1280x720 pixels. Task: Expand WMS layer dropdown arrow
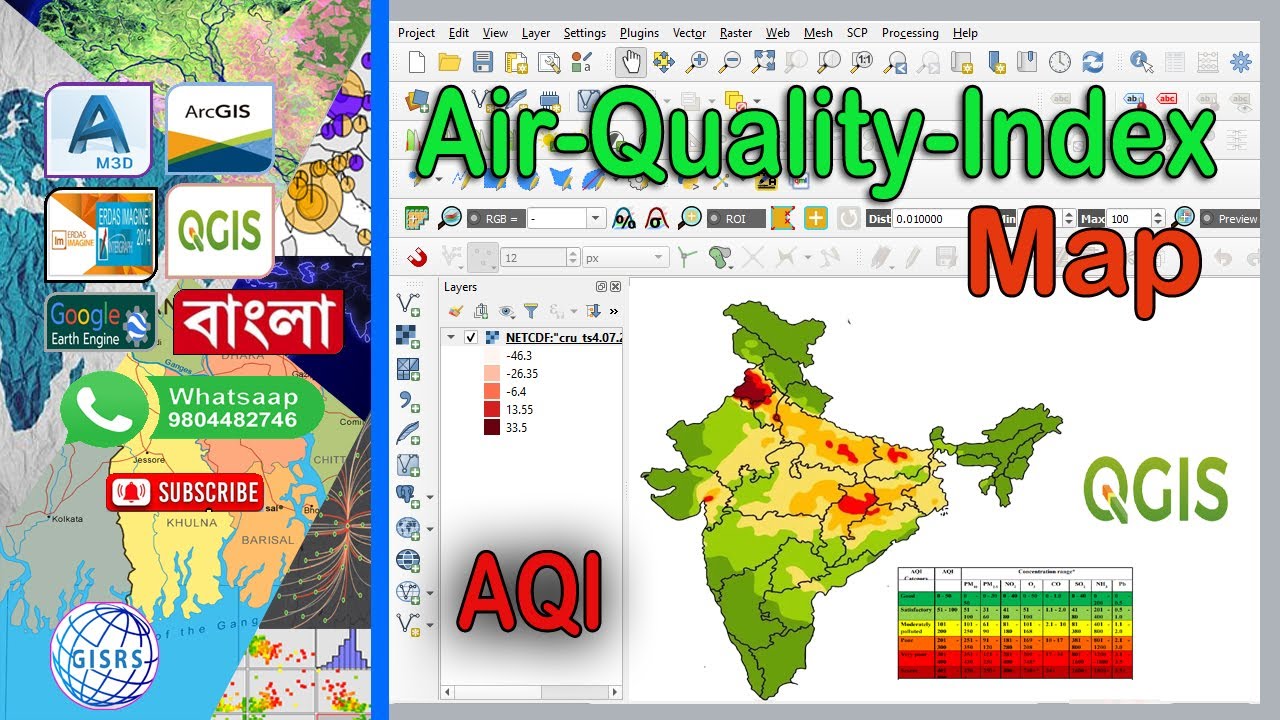[x=430, y=528]
